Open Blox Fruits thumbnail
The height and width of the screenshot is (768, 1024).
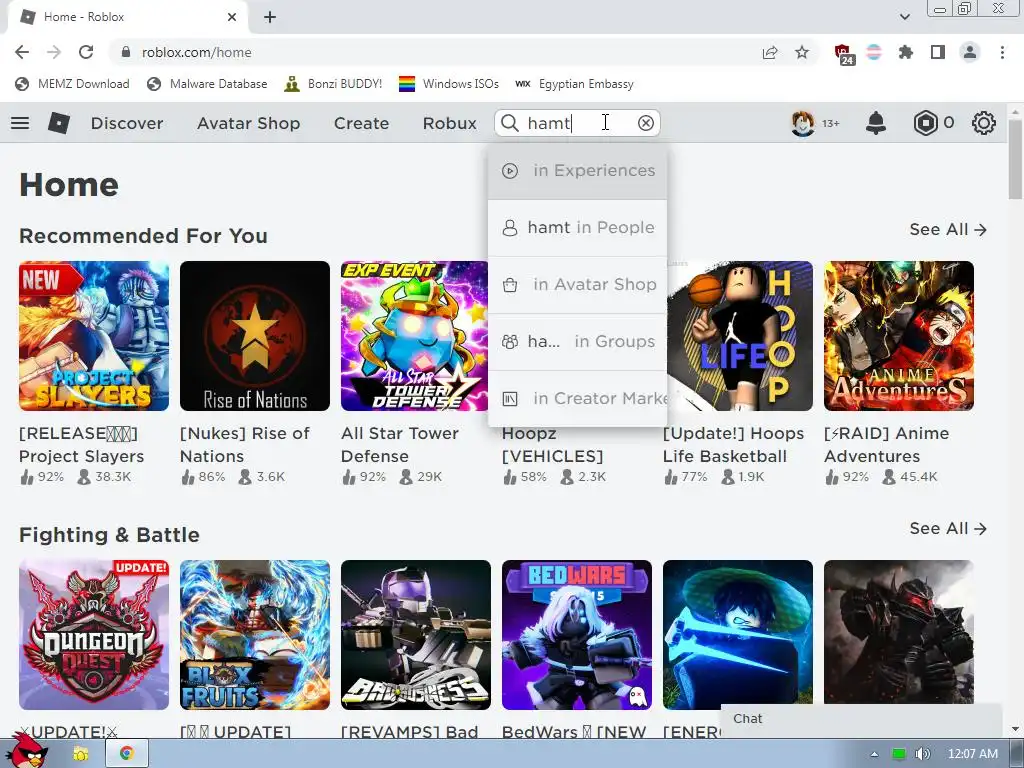pos(255,635)
